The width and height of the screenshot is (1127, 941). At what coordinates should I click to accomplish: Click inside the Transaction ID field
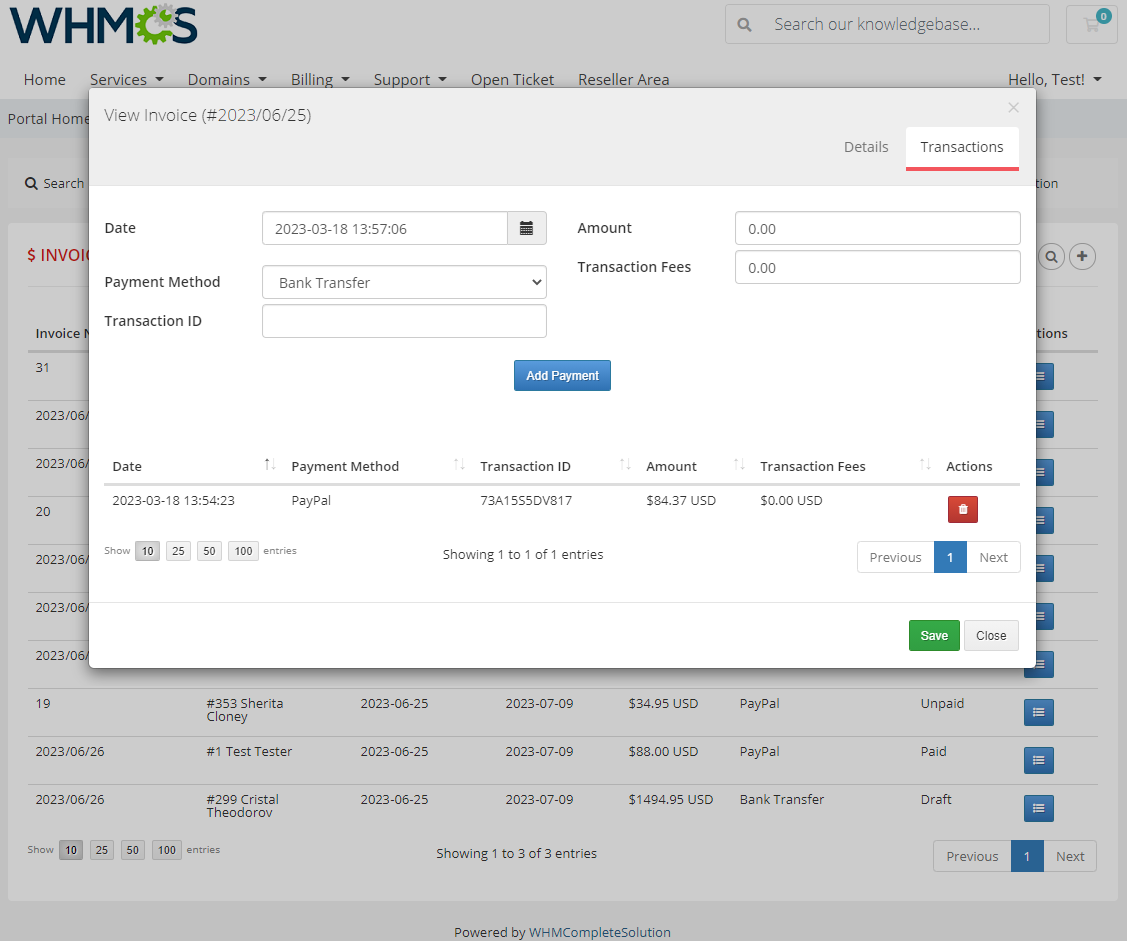click(x=404, y=320)
